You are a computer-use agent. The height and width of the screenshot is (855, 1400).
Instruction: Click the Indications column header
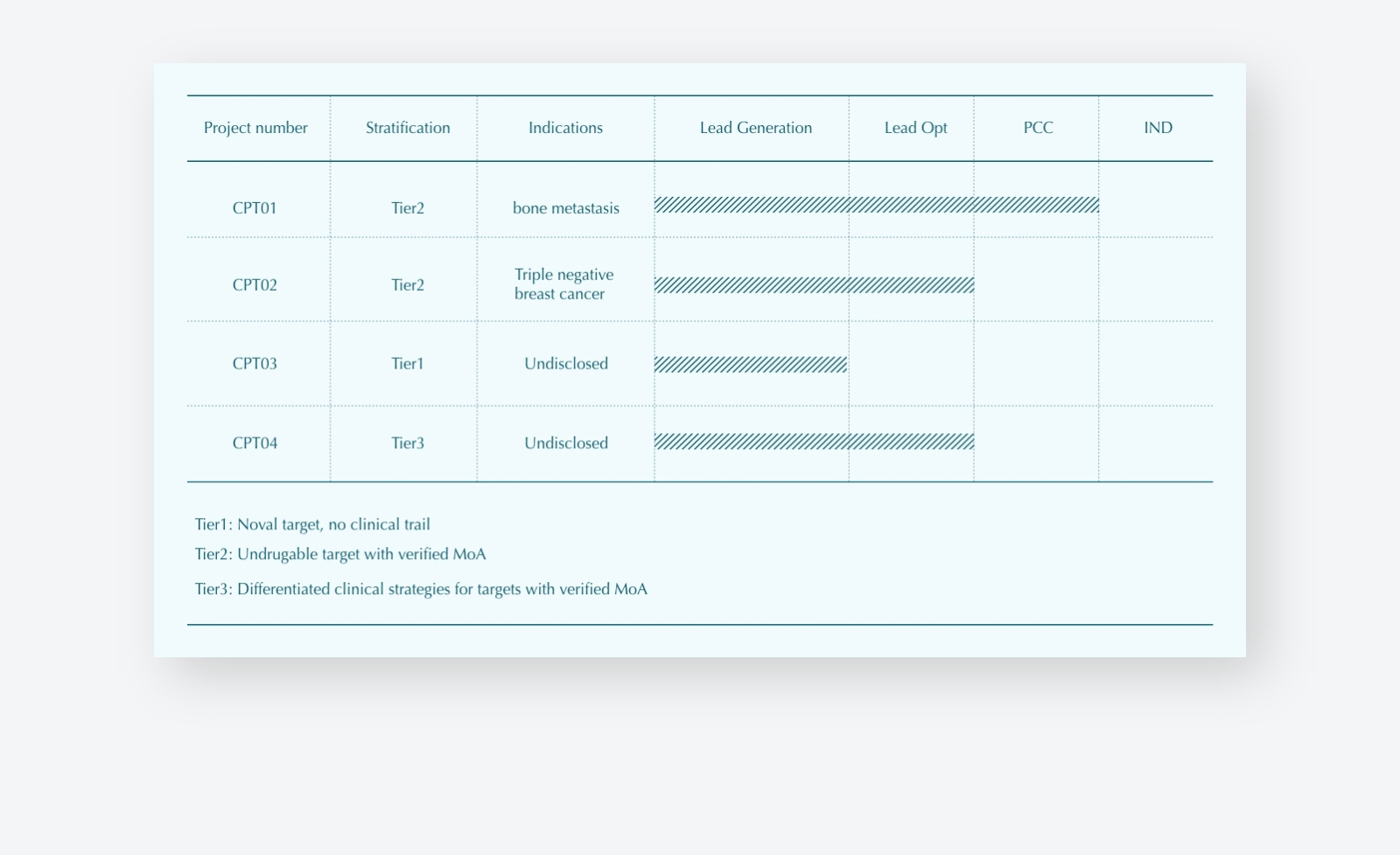[565, 128]
